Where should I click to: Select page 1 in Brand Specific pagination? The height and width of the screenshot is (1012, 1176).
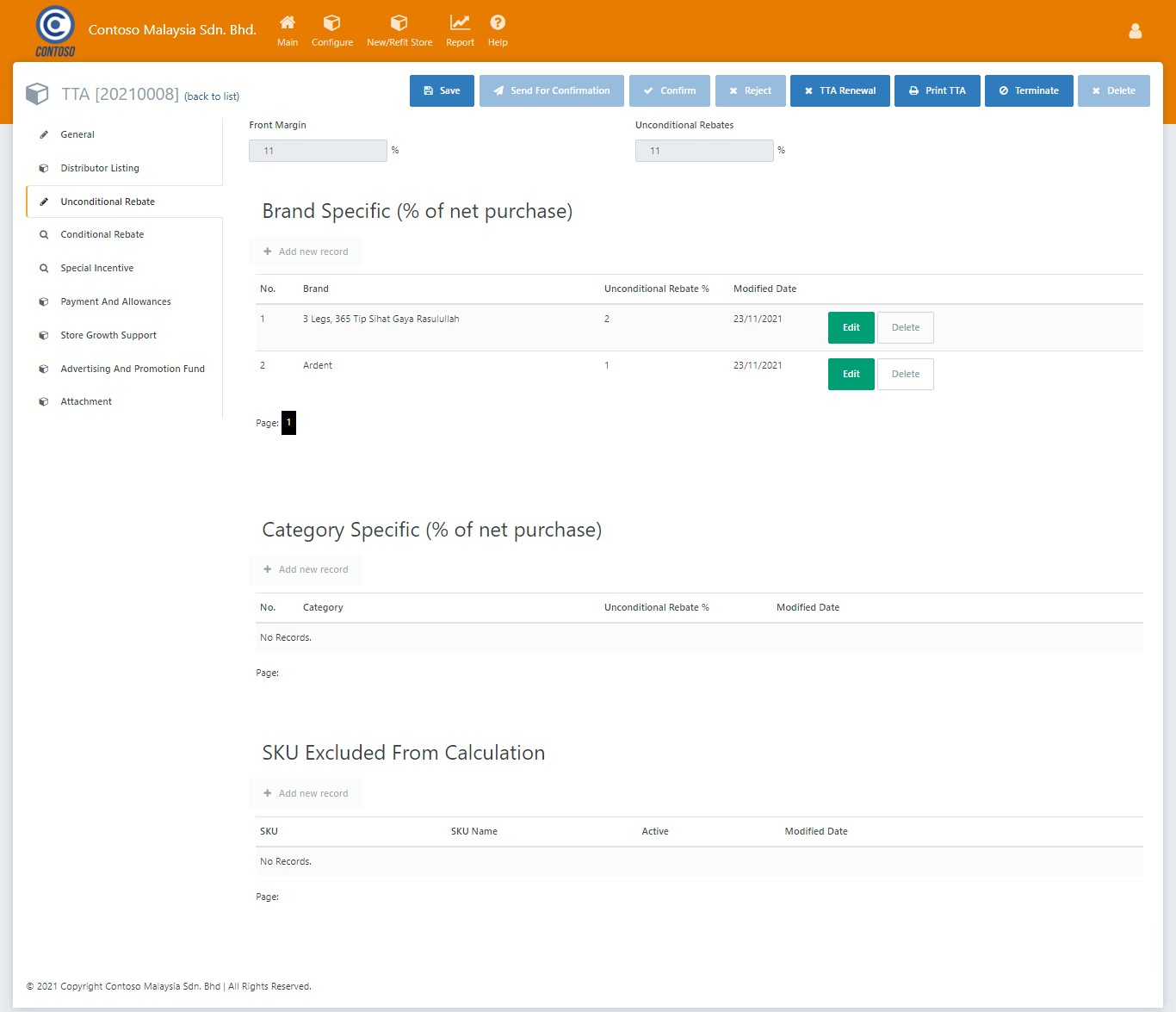(x=288, y=423)
